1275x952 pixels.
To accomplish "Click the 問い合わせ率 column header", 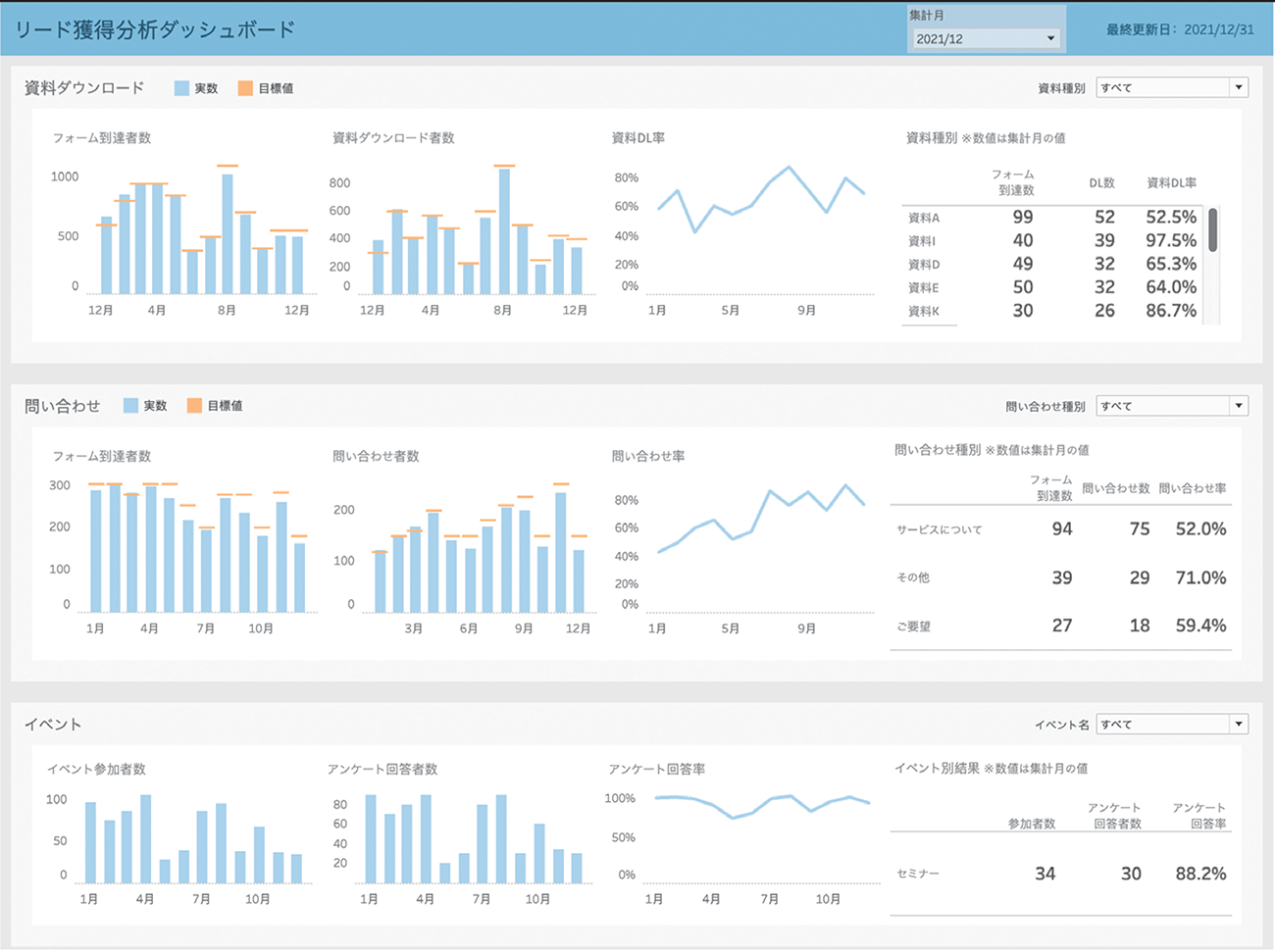I will pyautogui.click(x=1192, y=488).
